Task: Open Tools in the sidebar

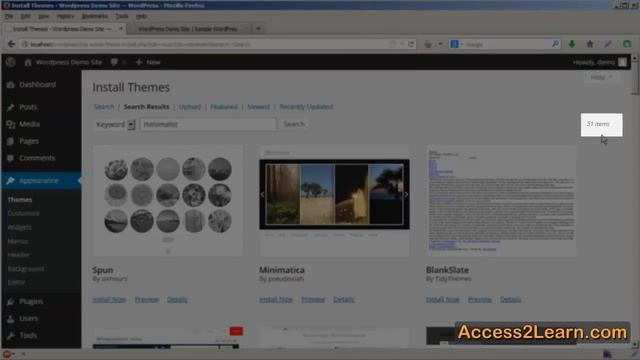Action: (28, 336)
